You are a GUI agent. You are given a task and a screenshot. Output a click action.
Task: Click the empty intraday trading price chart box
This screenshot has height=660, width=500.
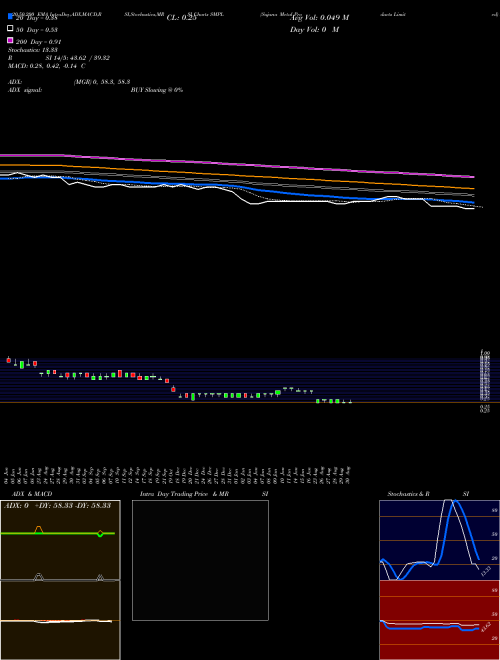coord(200,560)
